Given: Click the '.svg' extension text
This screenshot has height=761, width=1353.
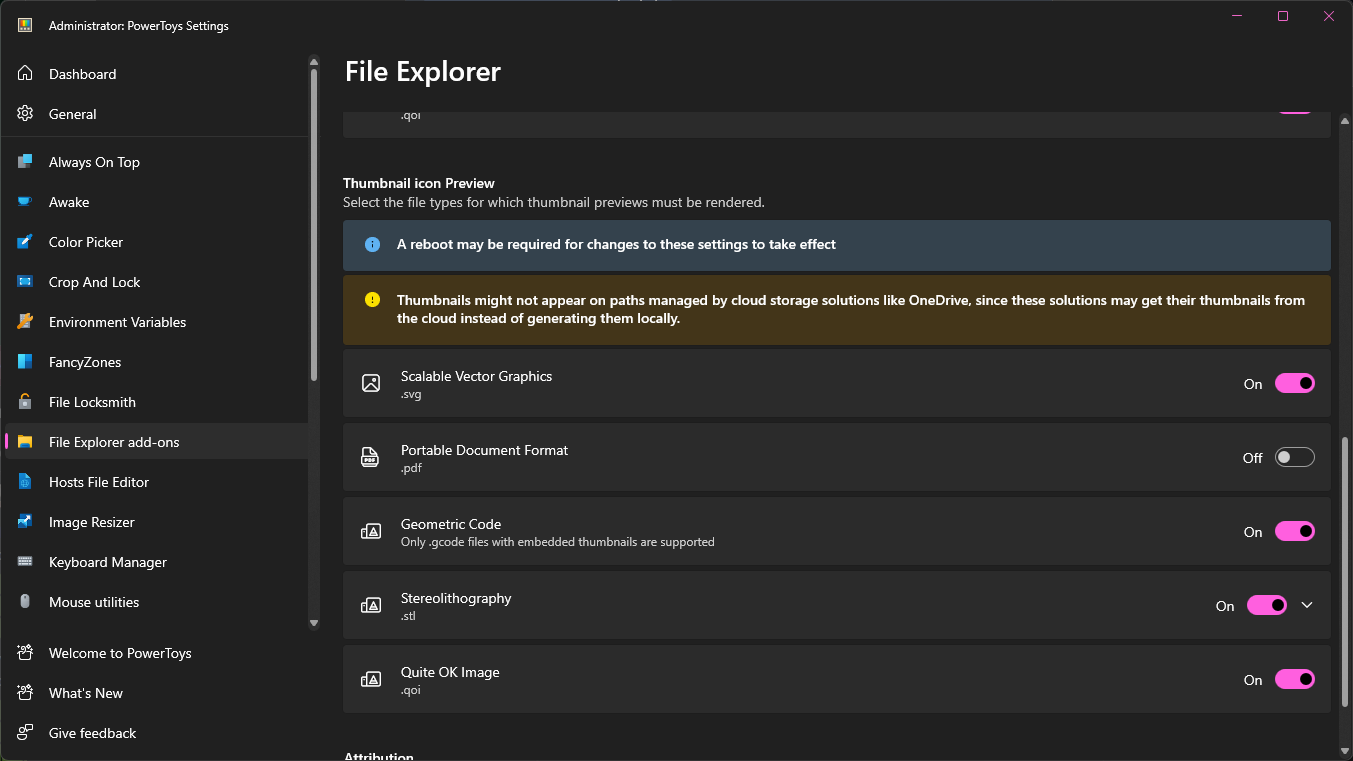Looking at the screenshot, I should point(411,394).
